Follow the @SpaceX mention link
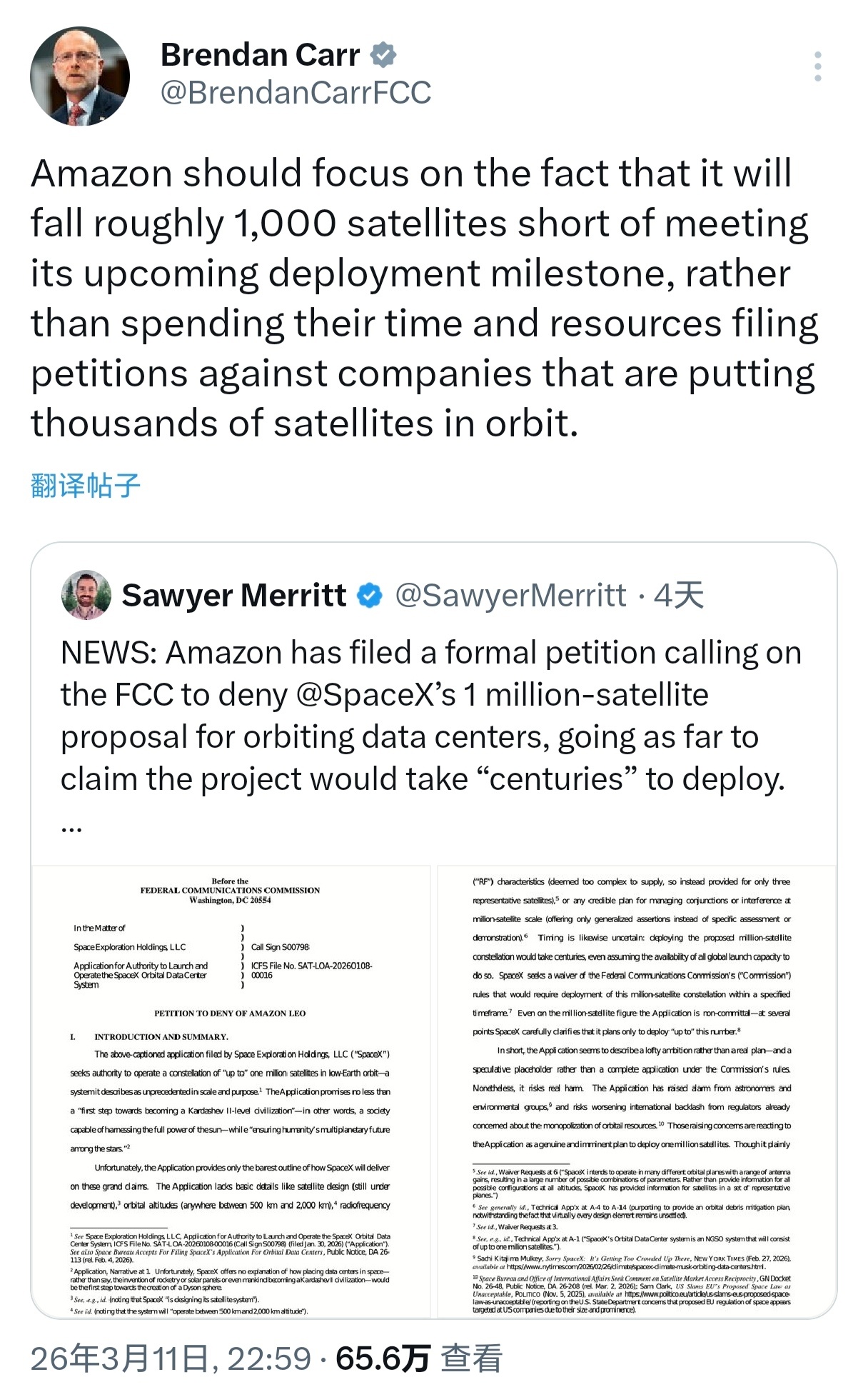 coord(375,695)
